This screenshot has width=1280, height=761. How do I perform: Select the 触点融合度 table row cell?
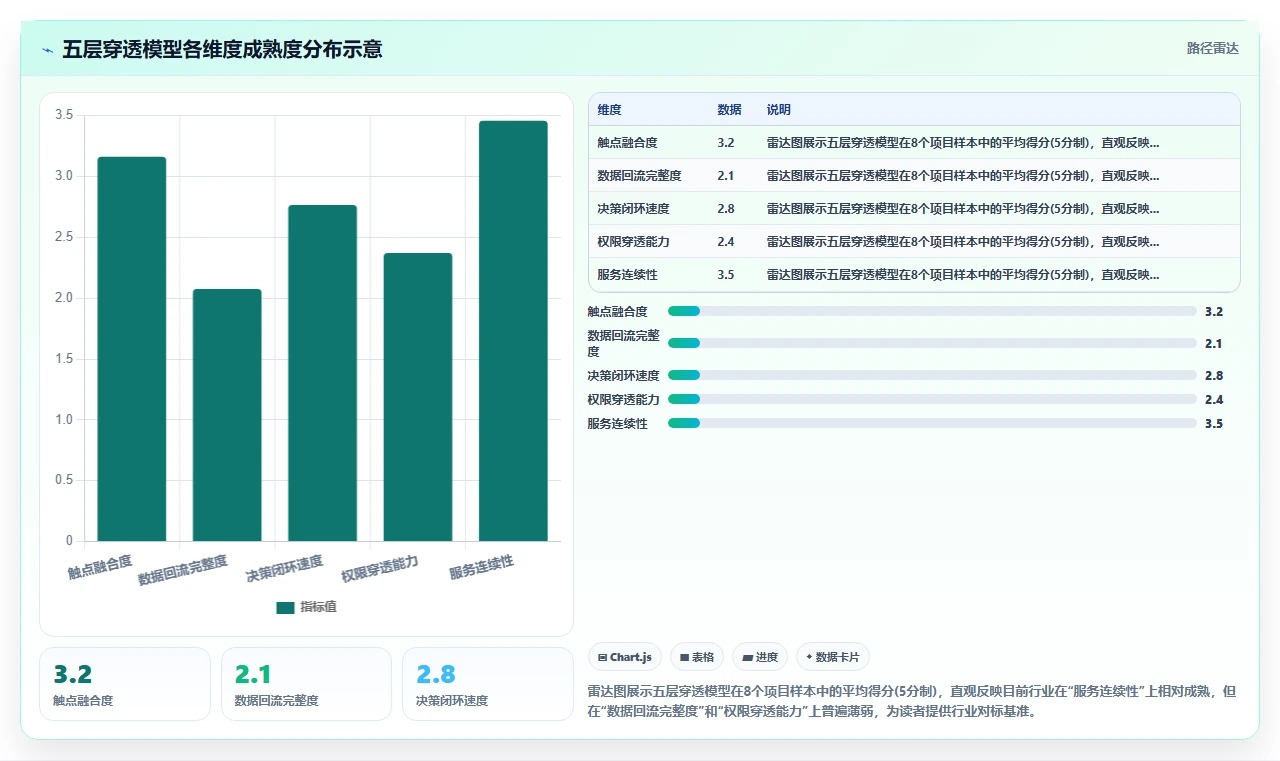pos(627,143)
